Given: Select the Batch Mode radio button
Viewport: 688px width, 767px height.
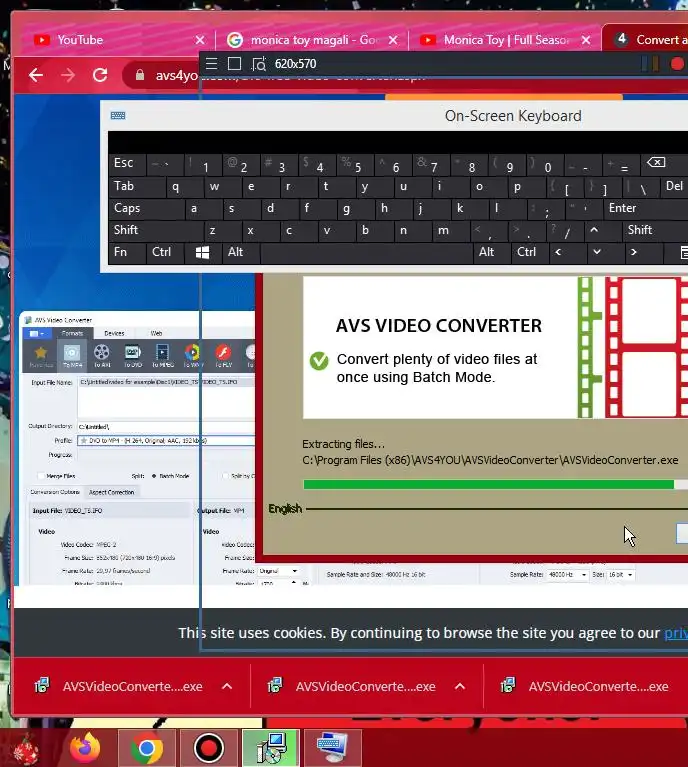Looking at the screenshot, I should pos(154,476).
